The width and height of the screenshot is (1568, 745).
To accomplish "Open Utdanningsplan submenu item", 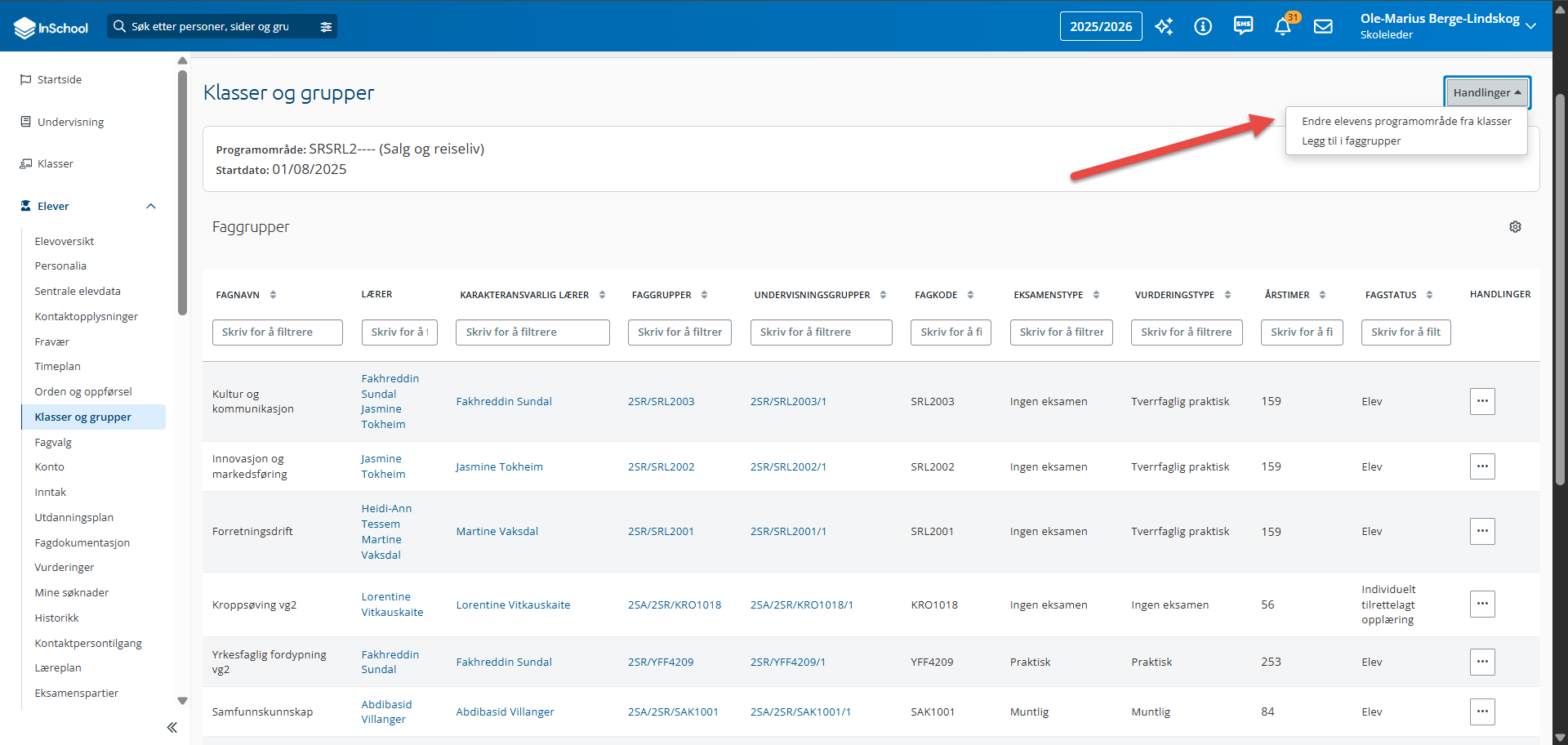I will pos(73,517).
